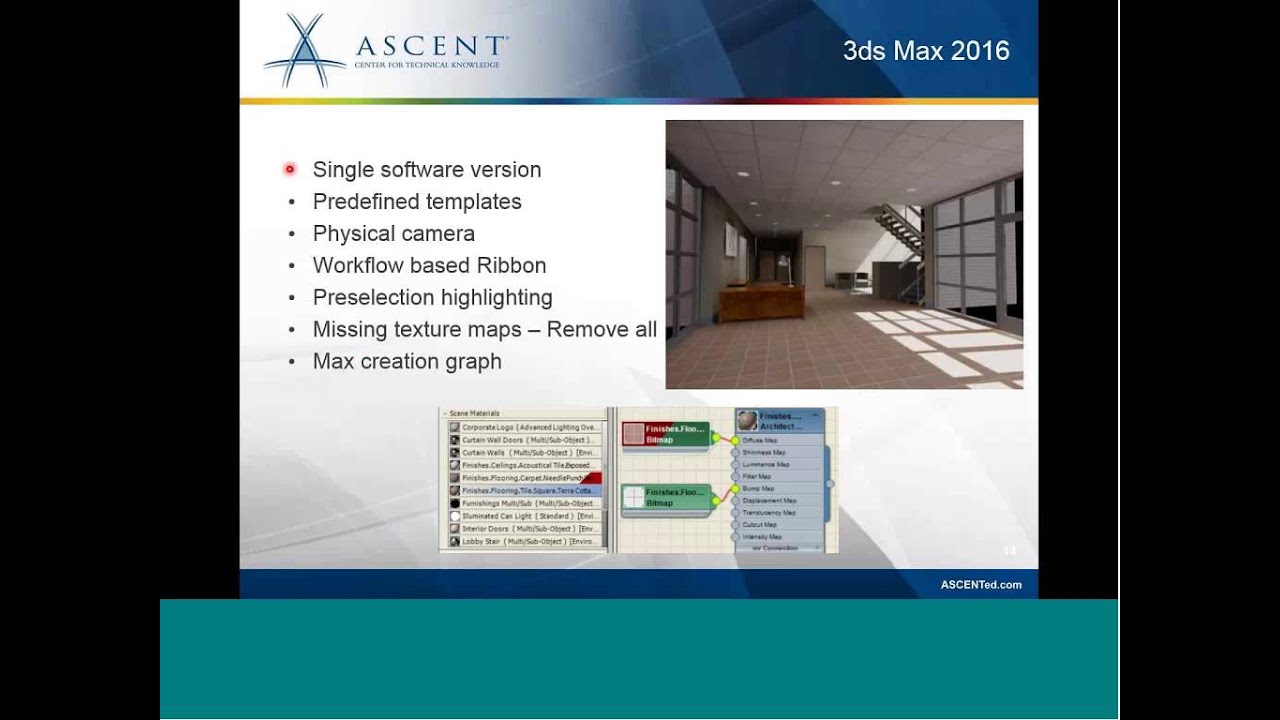
Task: Click the Filter Map input socket
Action: 735,477
